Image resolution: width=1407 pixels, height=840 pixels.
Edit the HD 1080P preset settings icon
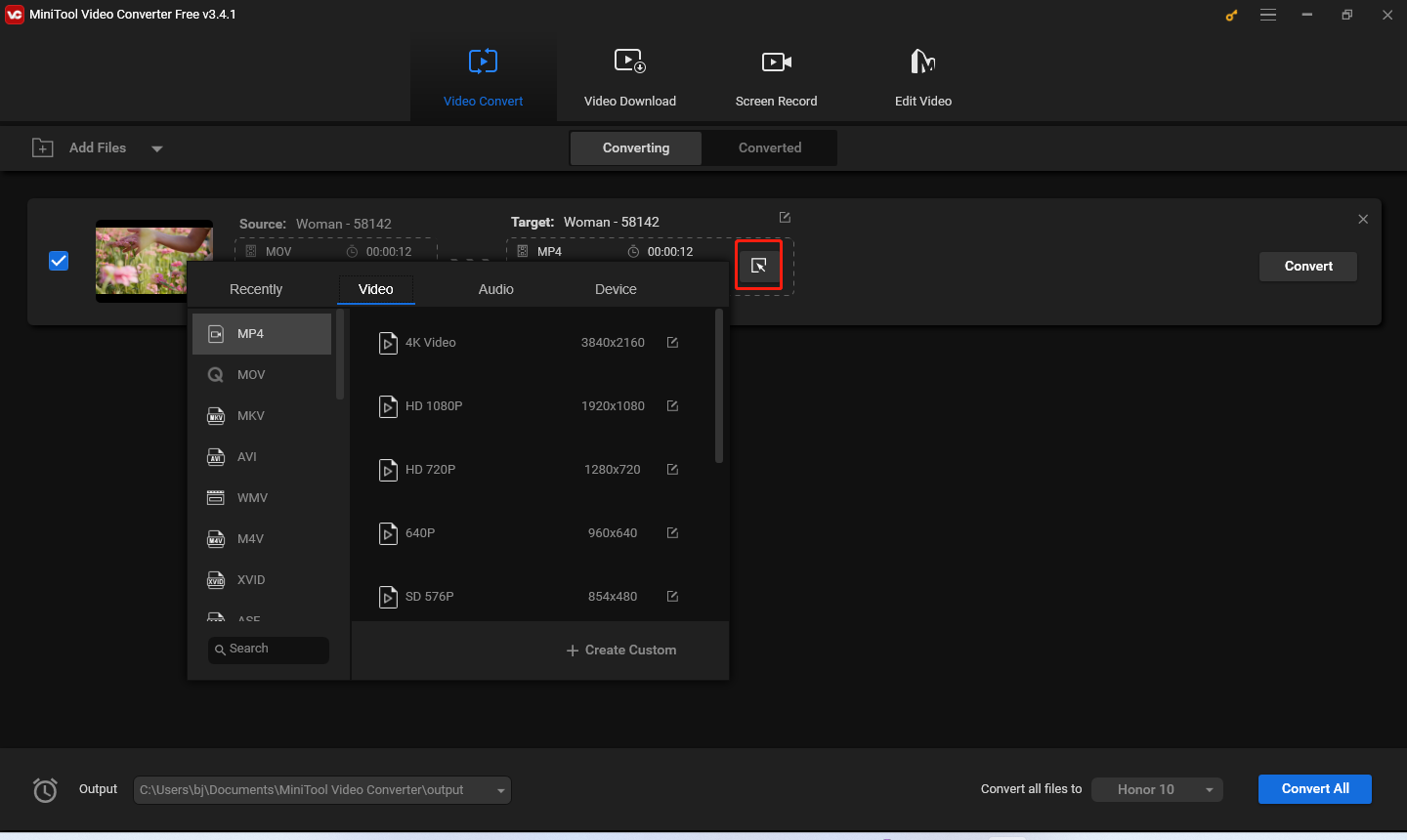coord(672,406)
